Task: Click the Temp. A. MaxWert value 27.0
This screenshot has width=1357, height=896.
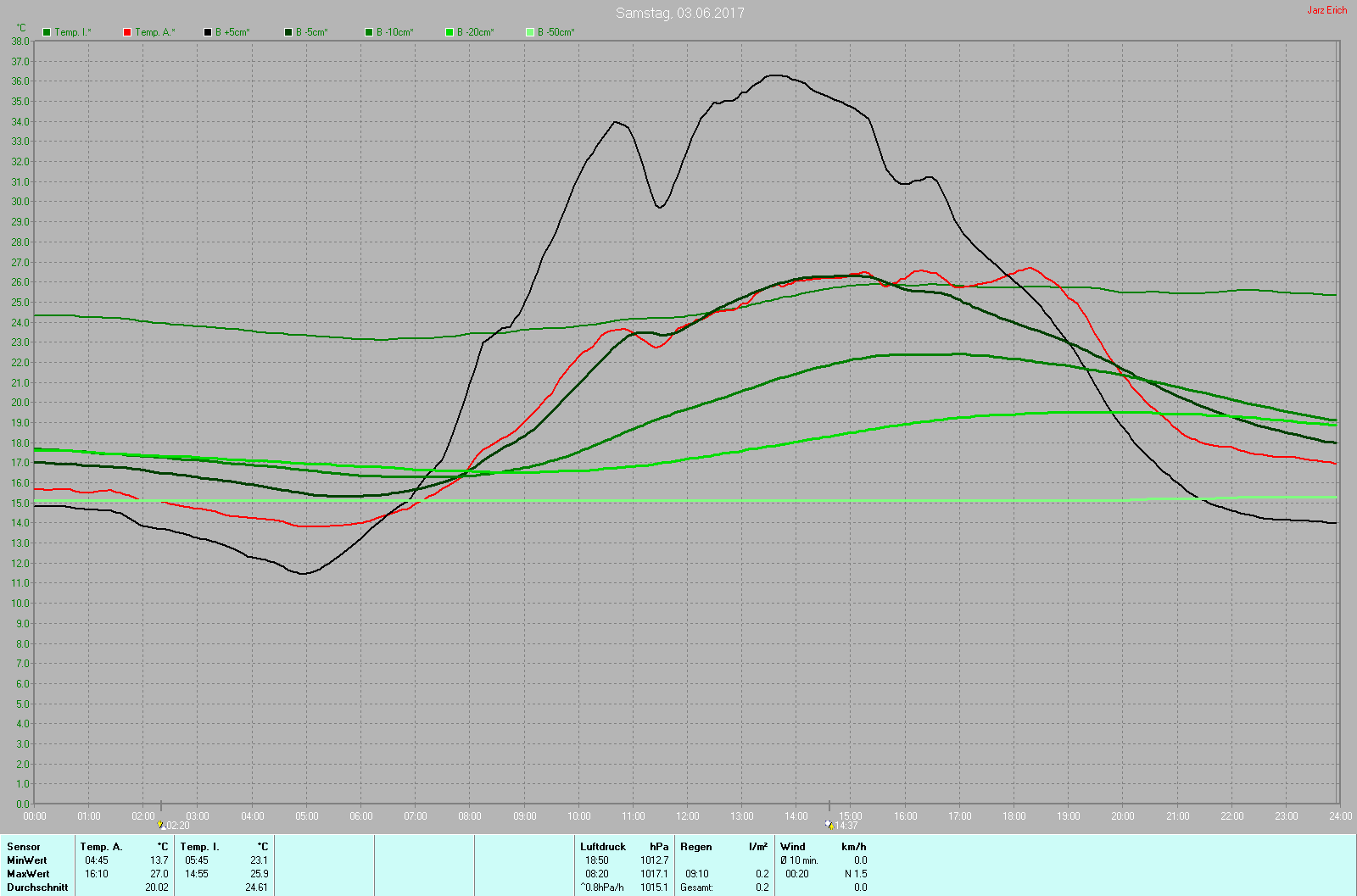Action: 159,874
